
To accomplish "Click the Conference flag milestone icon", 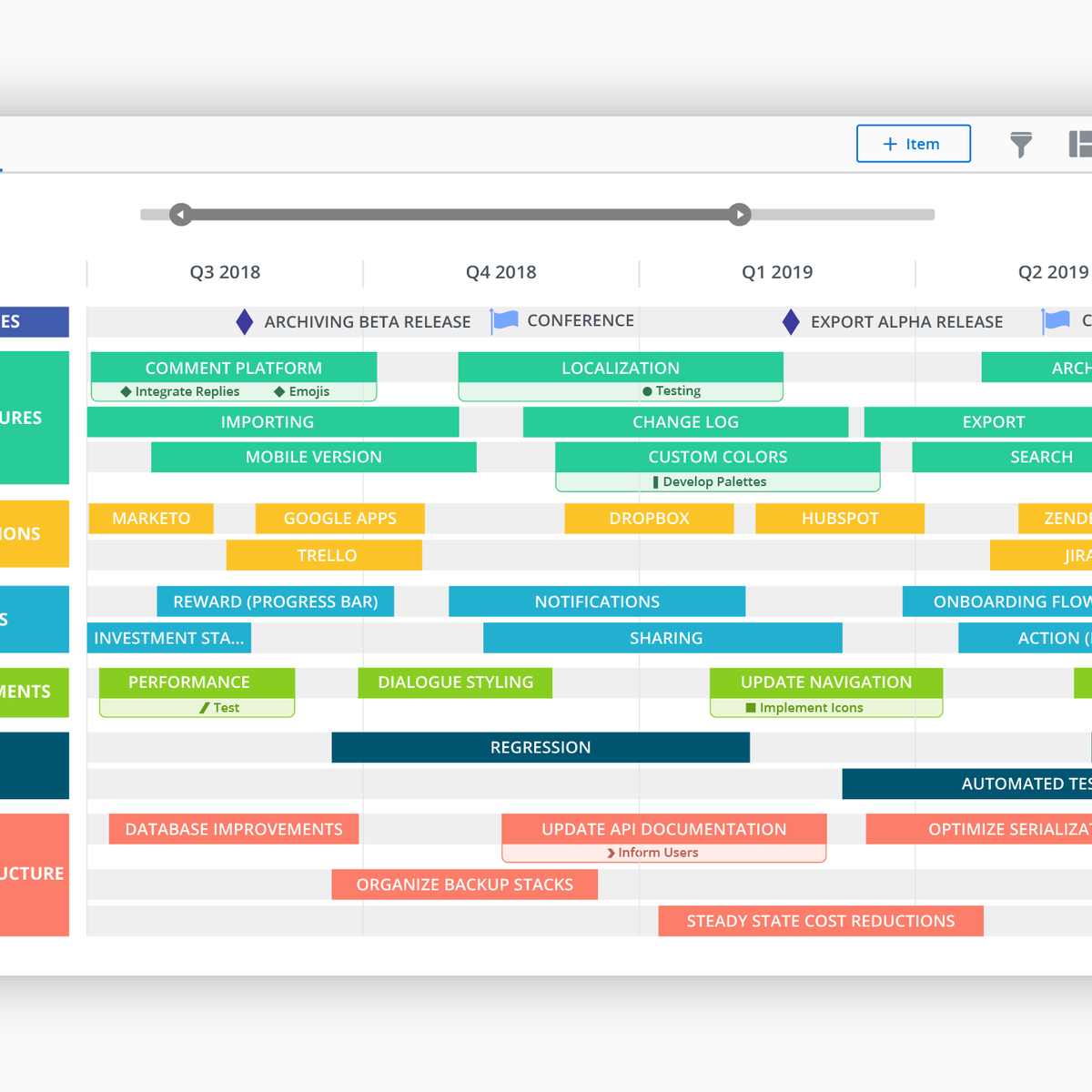I will tap(505, 320).
